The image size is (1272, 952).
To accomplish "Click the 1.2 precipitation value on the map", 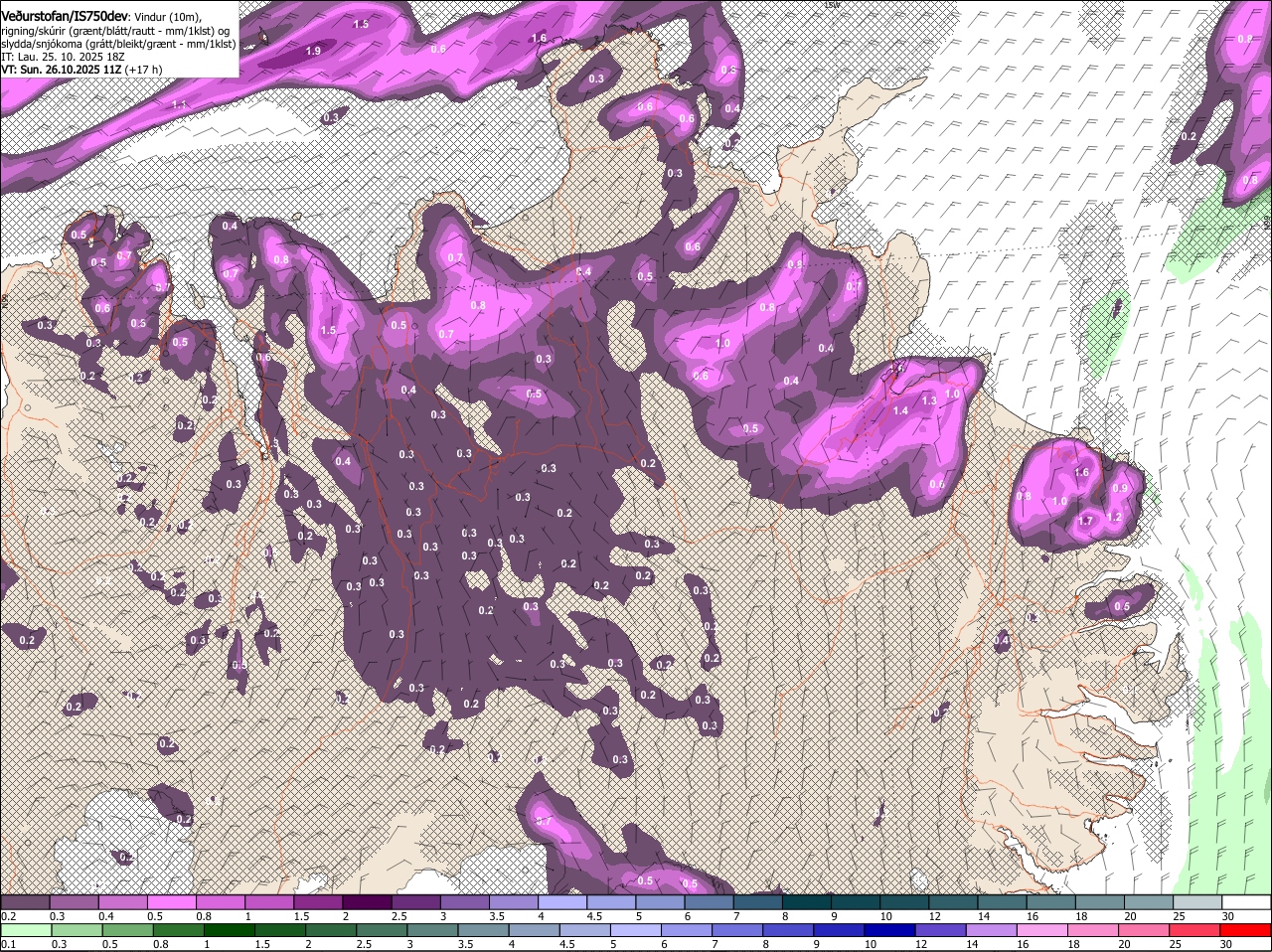I will tap(1114, 517).
